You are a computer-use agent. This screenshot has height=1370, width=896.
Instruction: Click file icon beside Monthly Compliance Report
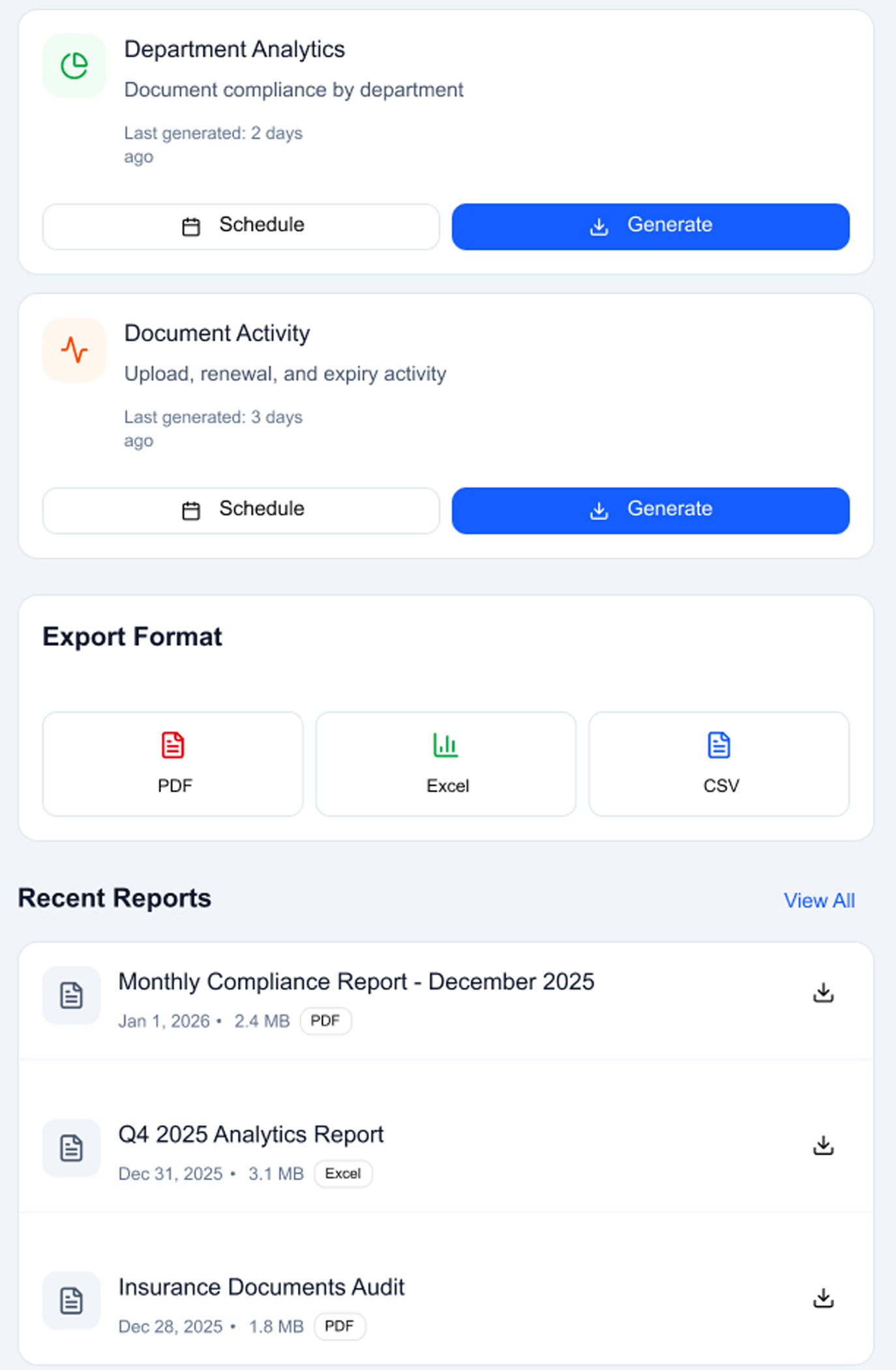click(x=72, y=996)
